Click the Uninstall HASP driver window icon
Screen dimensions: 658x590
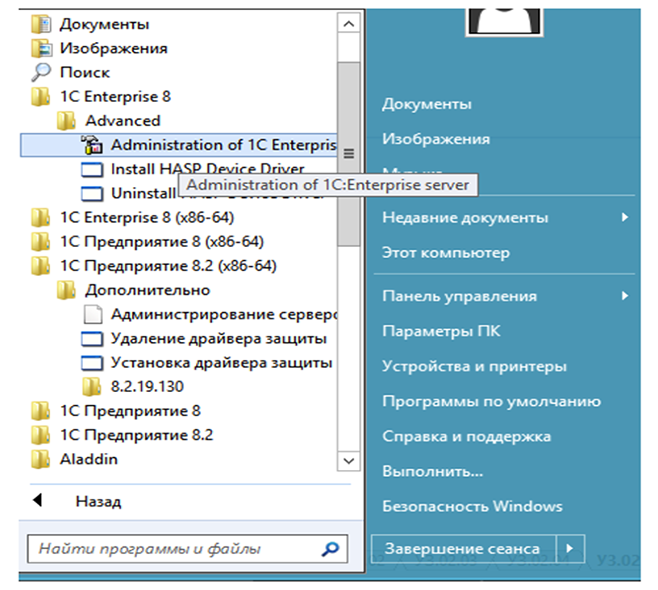(92, 194)
